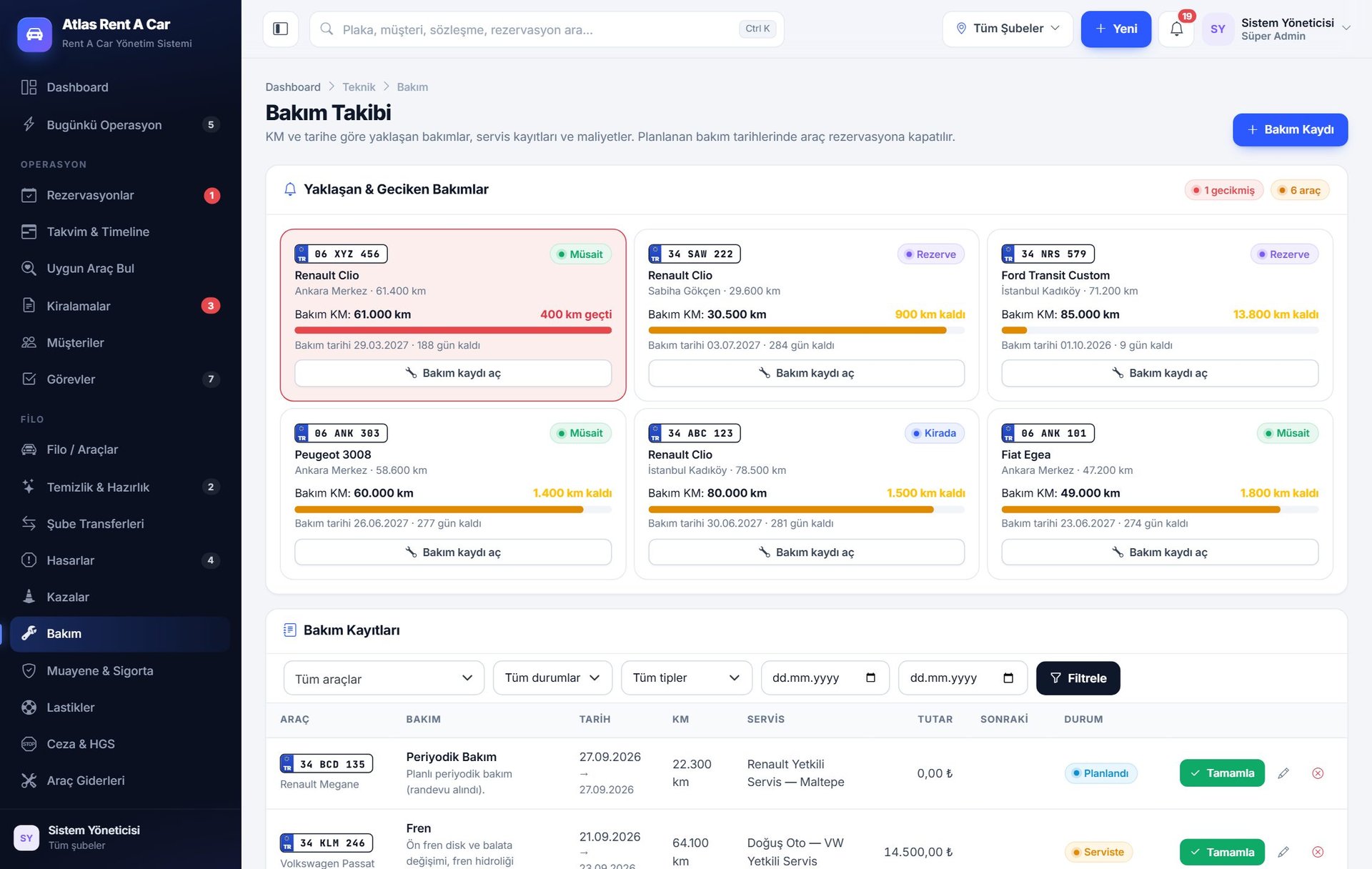Click the Dashboard breadcrumb link
This screenshot has width=1372, height=869.
tap(293, 87)
